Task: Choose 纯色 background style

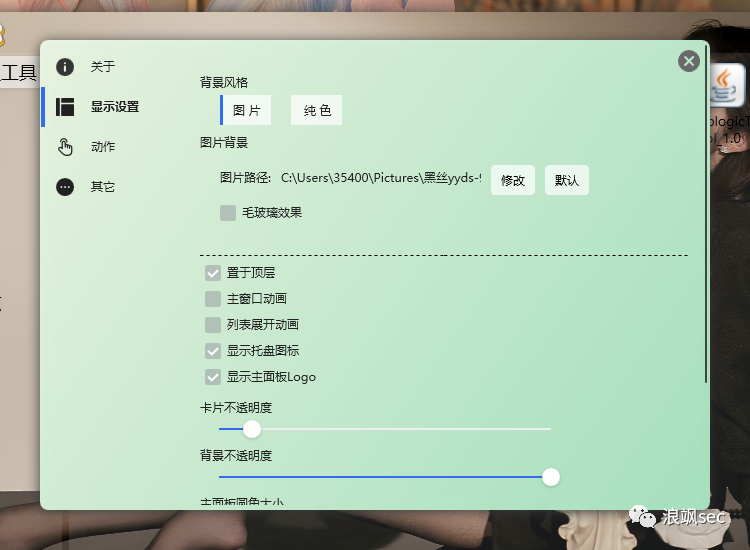Action: pos(317,110)
